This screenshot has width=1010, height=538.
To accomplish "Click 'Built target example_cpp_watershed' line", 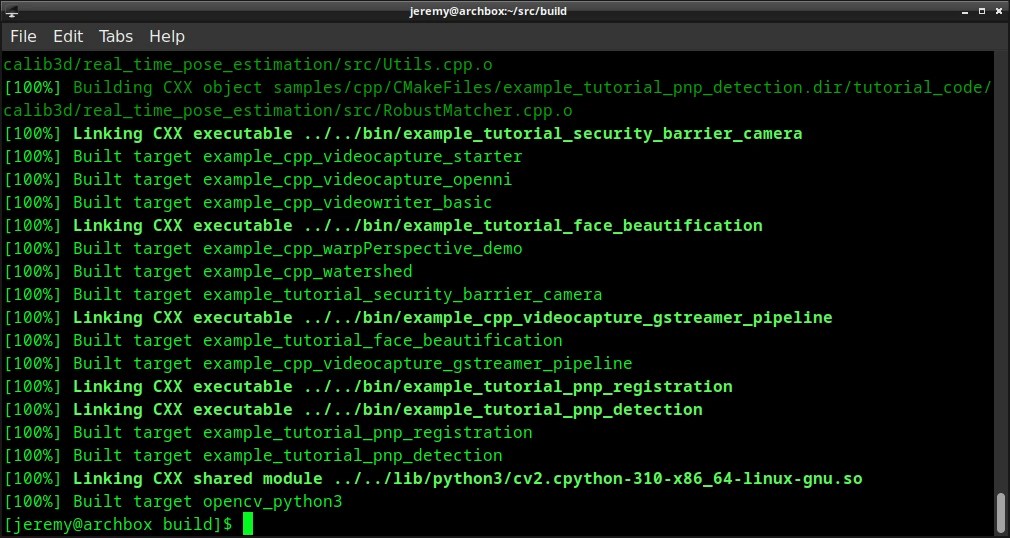I will [x=208, y=271].
